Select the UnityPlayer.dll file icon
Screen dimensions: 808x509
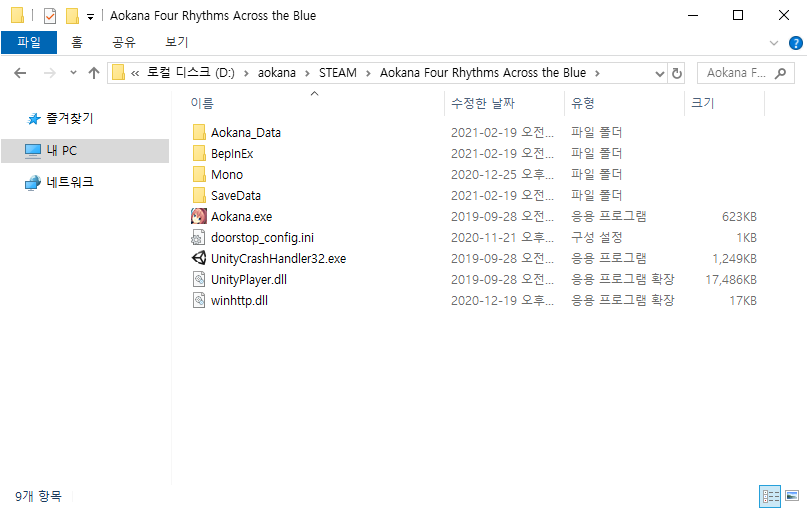click(199, 279)
